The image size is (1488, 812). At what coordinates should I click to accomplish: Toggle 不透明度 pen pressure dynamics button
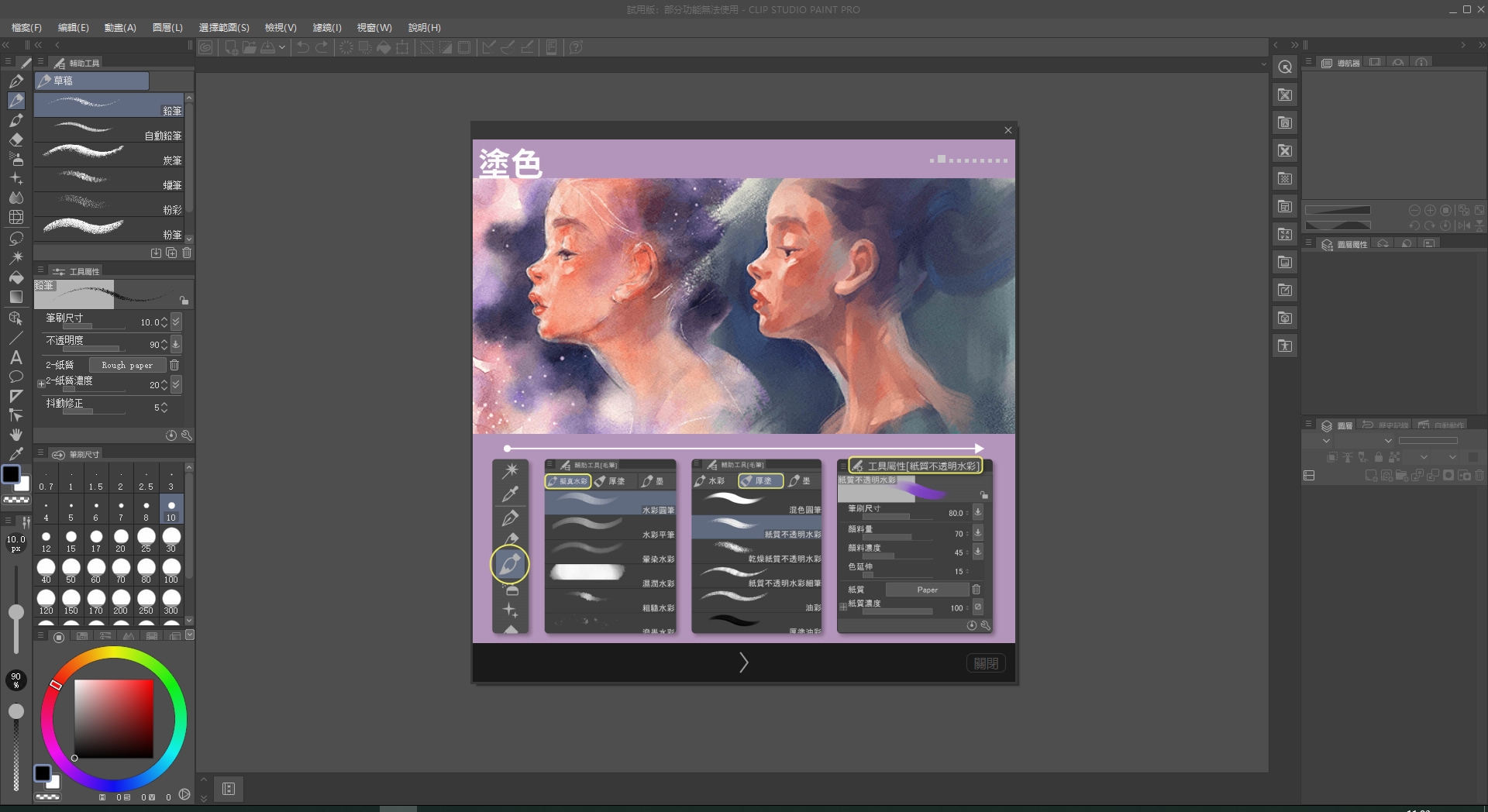pos(176,344)
